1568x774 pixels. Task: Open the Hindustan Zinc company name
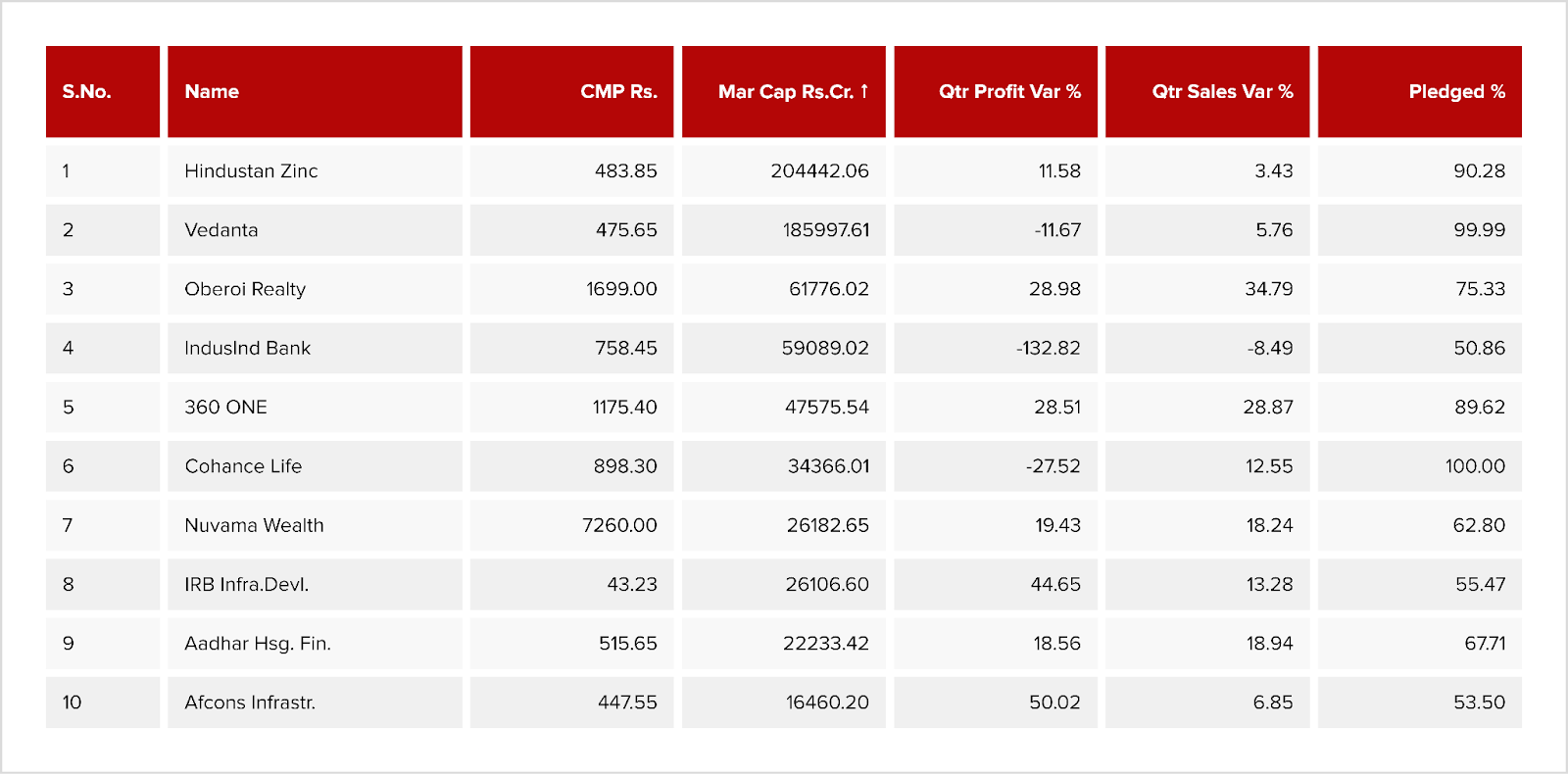(251, 170)
